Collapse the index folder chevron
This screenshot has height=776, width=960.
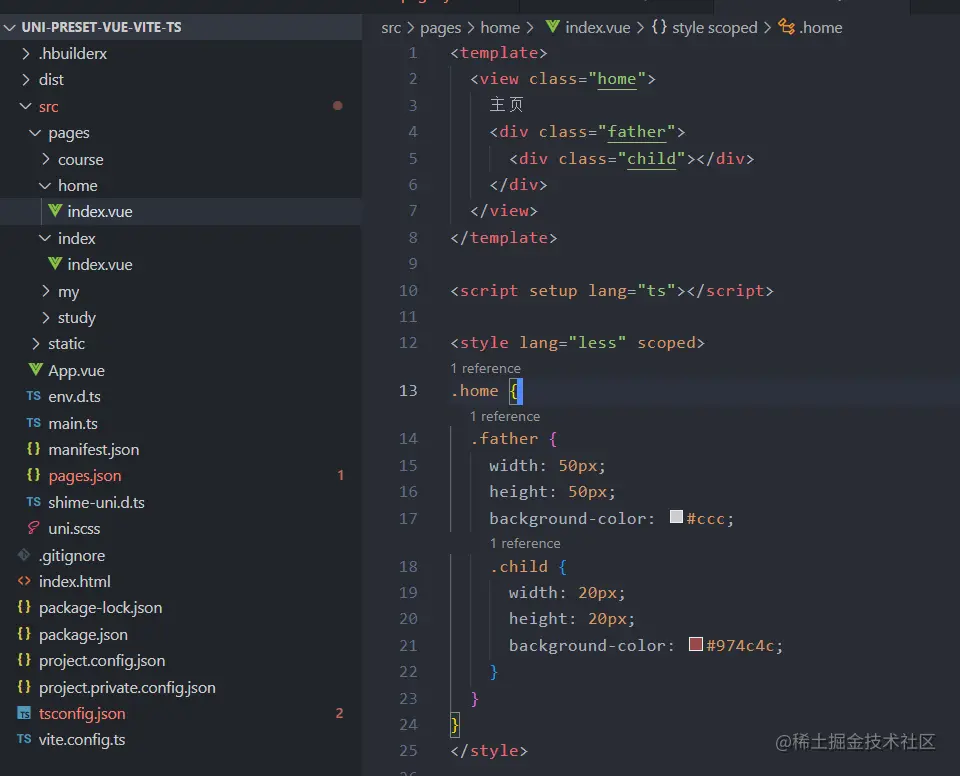tap(45, 238)
